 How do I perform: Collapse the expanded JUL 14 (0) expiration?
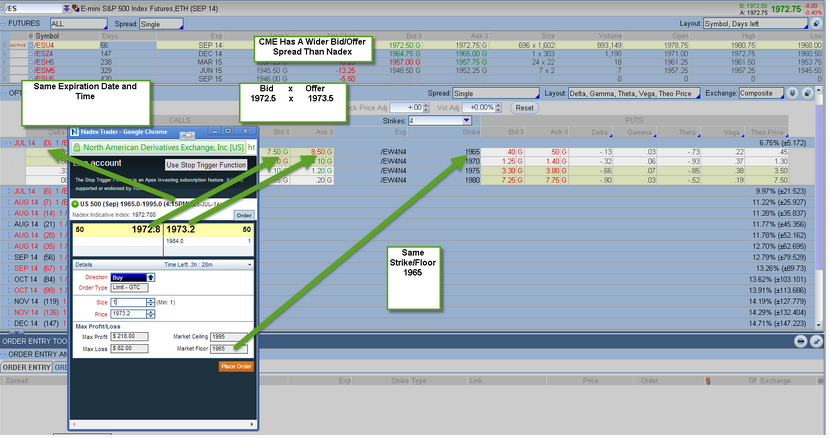(x=8, y=143)
